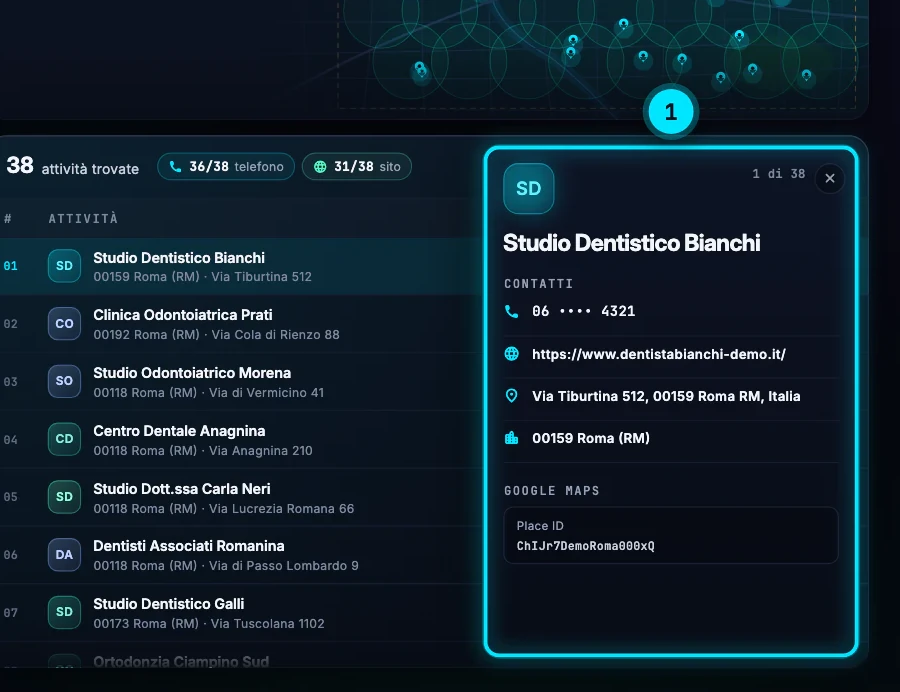Click the CO badge for Clinica Odontoiatrica Prati
900x692 pixels.
point(64,324)
